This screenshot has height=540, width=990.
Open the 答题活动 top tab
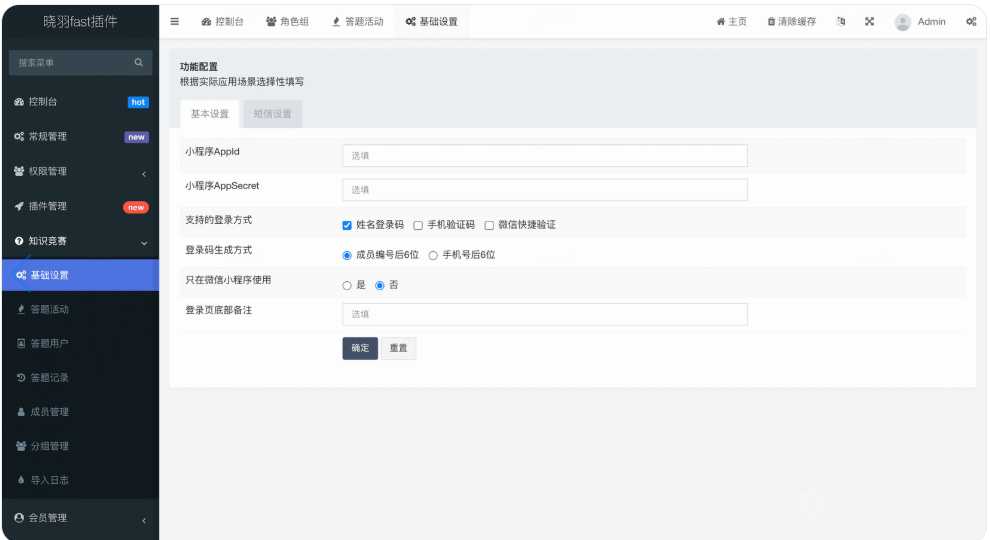[x=357, y=22]
